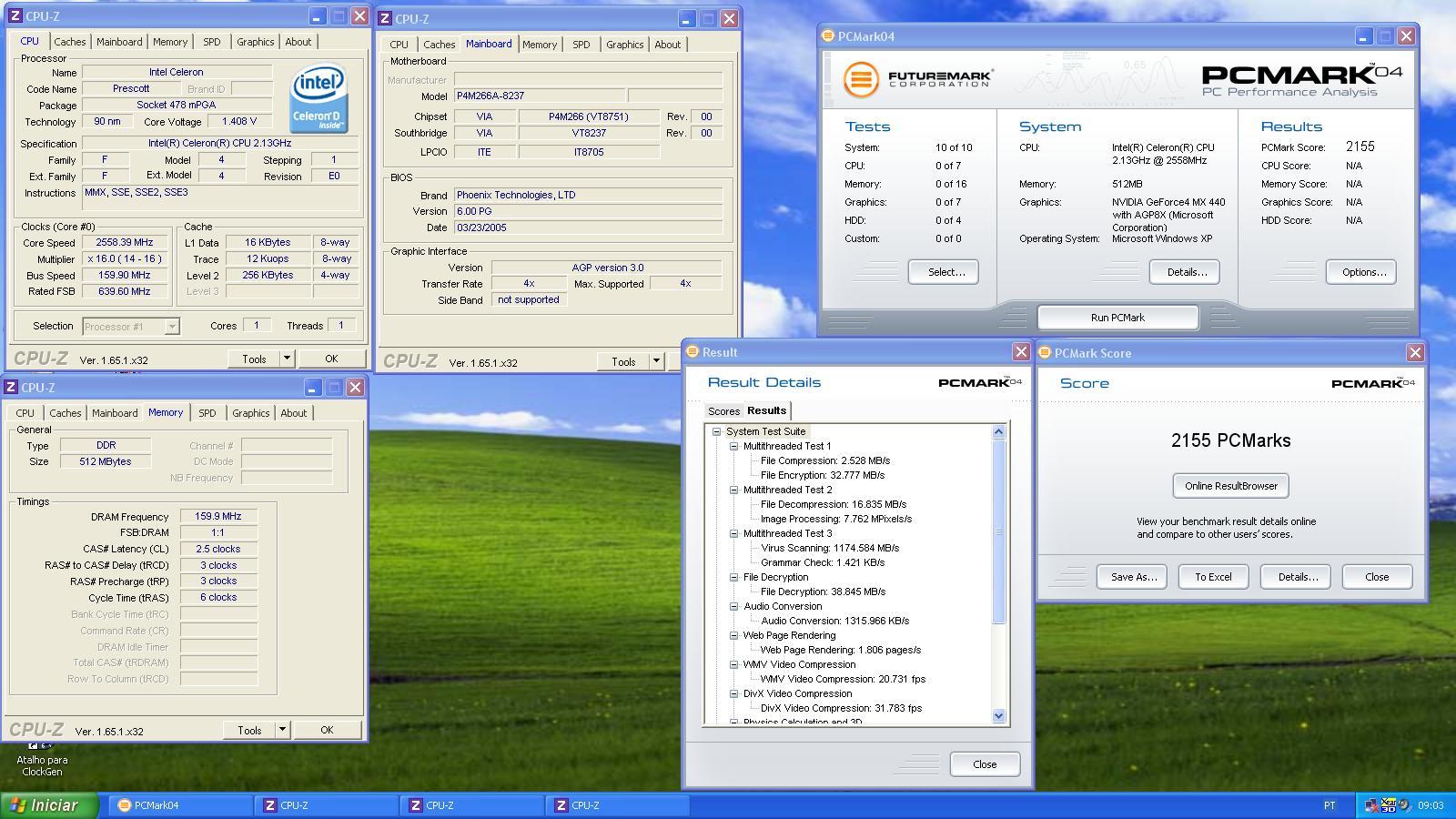Viewport: 1456px width, 819px height.
Task: Collapse Audio Conversion tree node
Action: coord(733,606)
